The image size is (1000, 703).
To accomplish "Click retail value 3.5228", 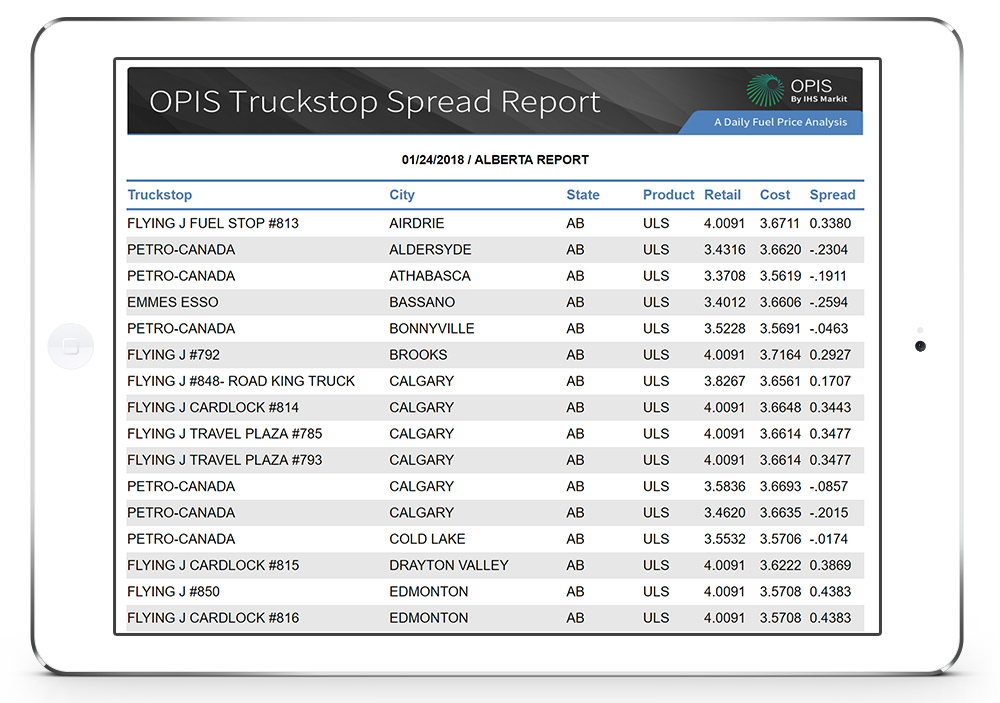I will click(x=724, y=329).
